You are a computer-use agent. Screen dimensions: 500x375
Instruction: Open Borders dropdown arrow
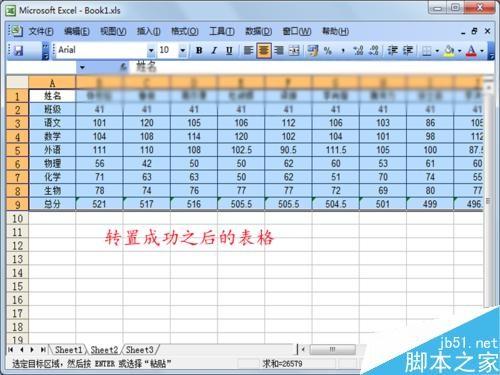pyautogui.click(x=437, y=51)
